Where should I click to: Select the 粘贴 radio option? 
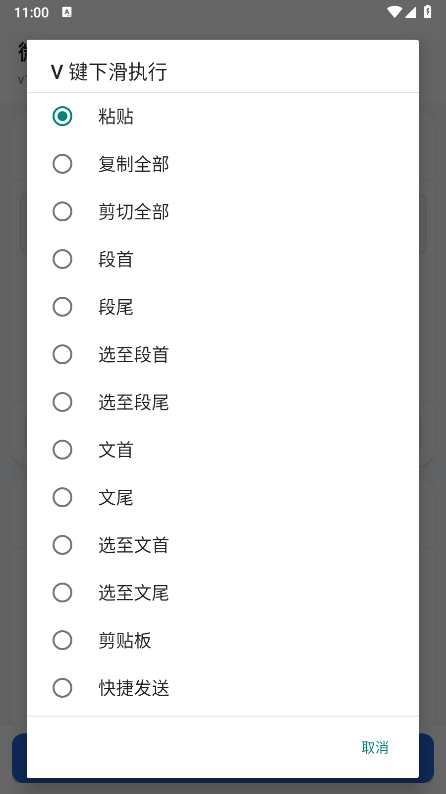(x=223, y=116)
